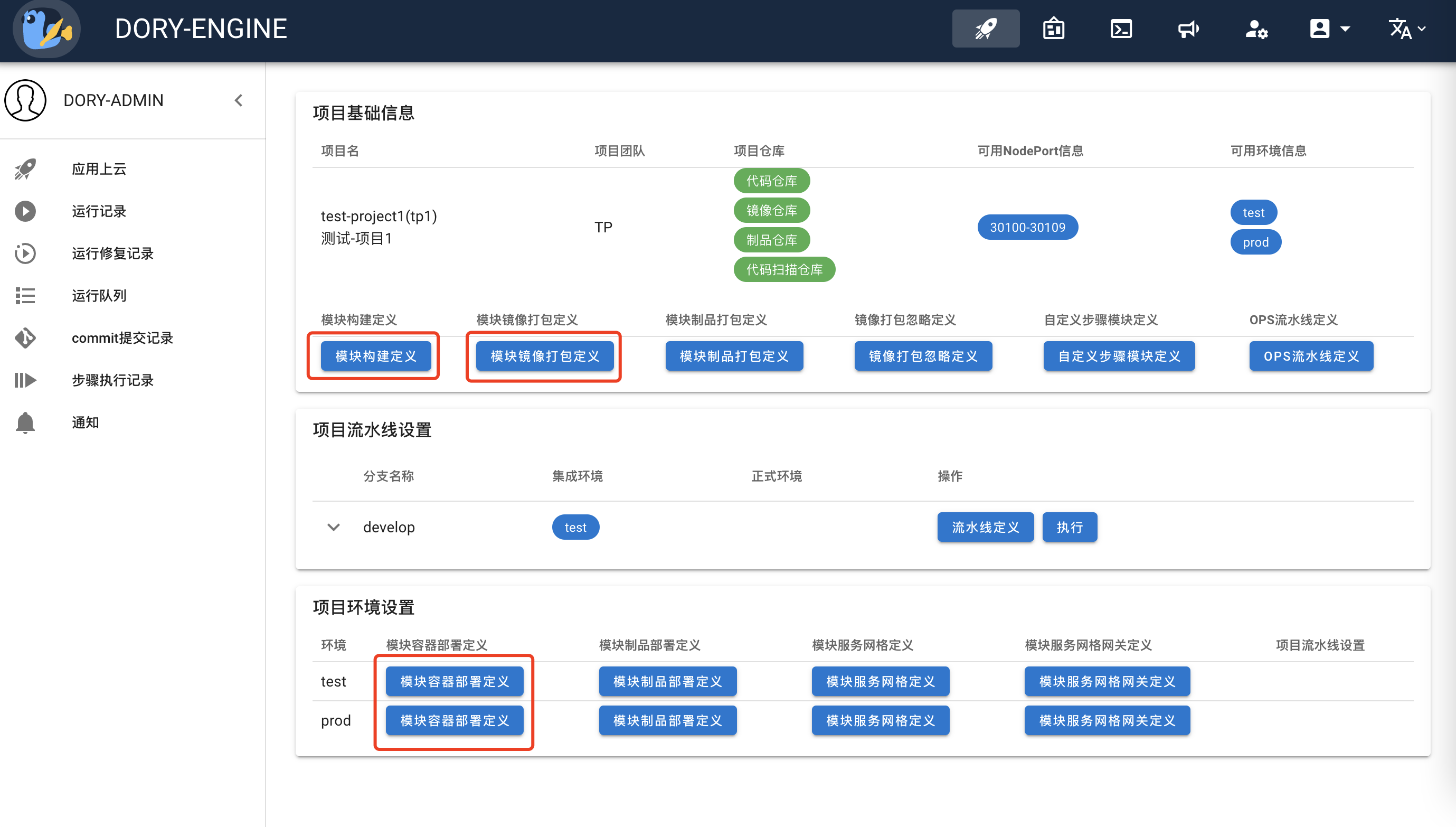
Task: Select the test environment badge
Action: coord(1253,212)
